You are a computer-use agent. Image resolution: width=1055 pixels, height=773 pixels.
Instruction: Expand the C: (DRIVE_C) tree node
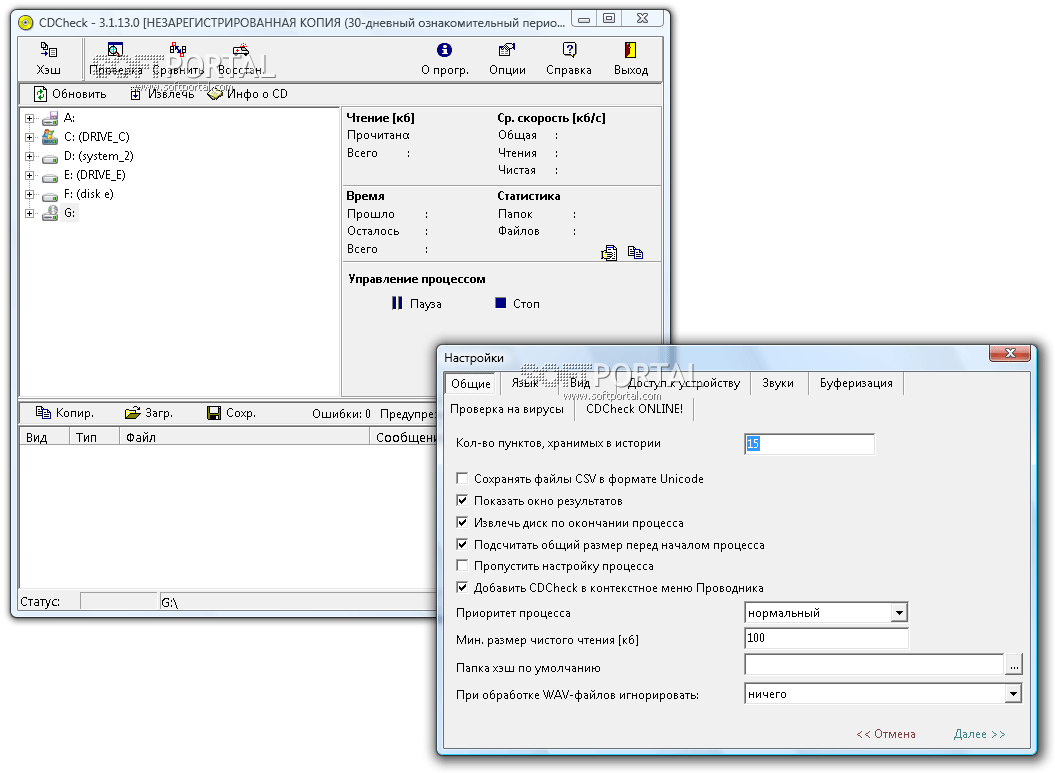29,137
